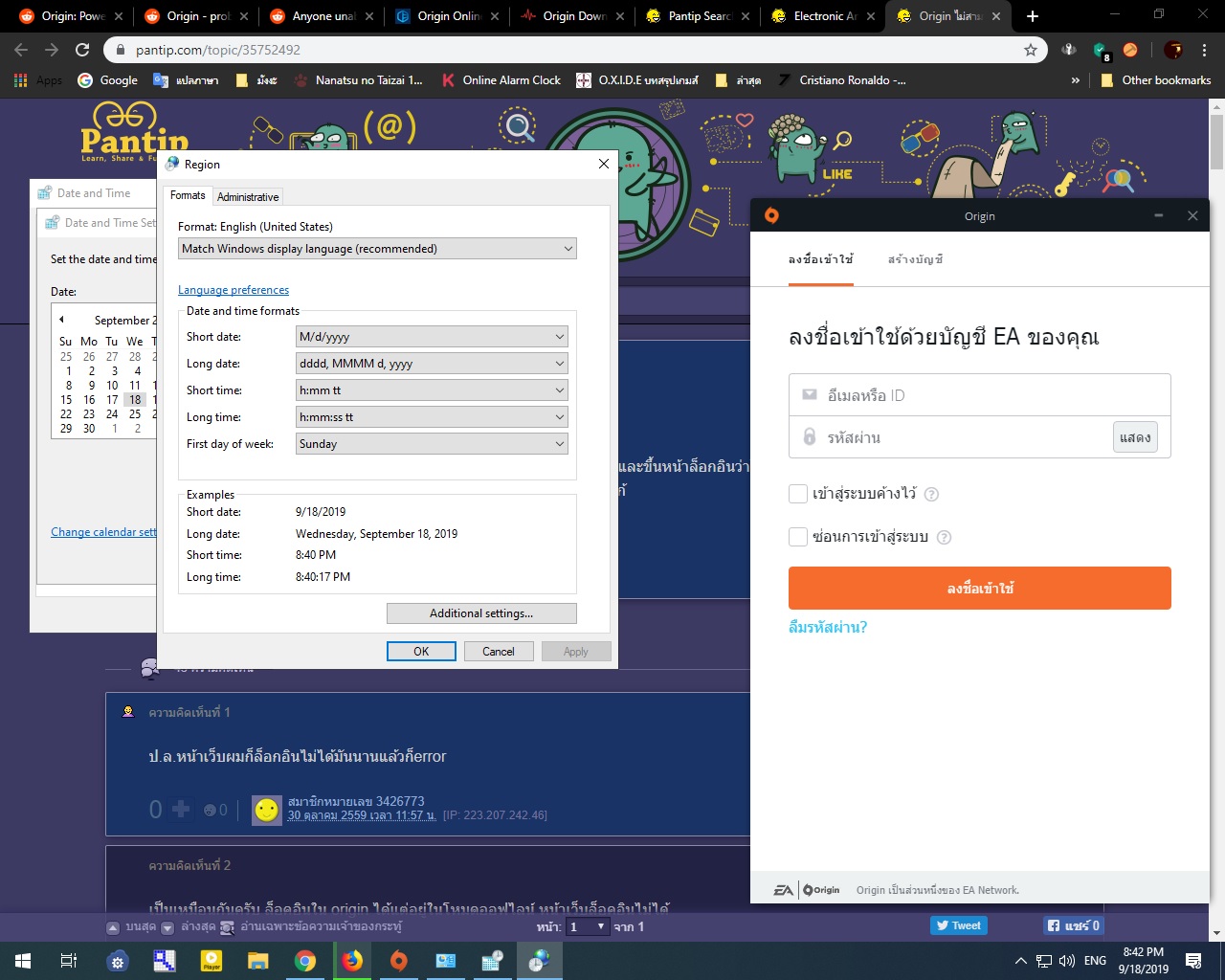Open the Google bookmark
Image resolution: width=1225 pixels, height=980 pixels.
click(x=107, y=80)
